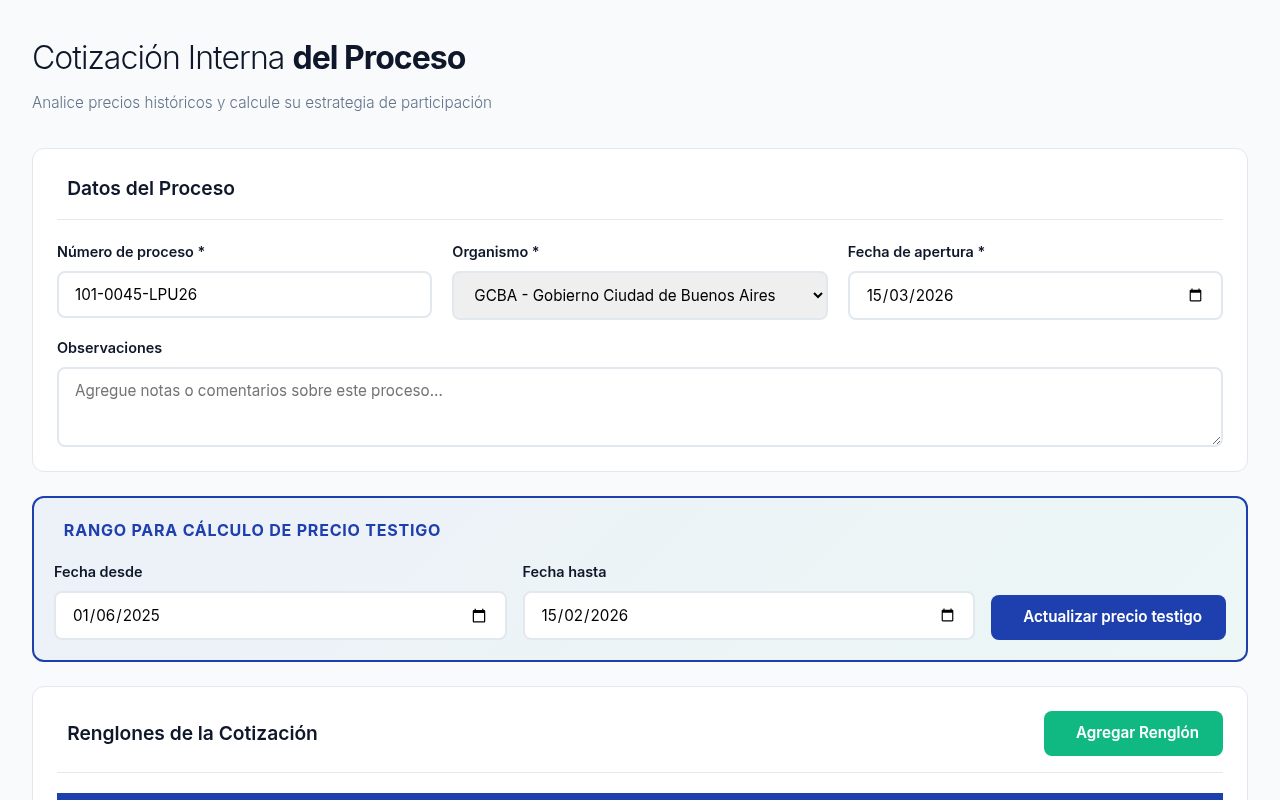Select day 15 in Fecha de apertura

[x=876, y=296]
